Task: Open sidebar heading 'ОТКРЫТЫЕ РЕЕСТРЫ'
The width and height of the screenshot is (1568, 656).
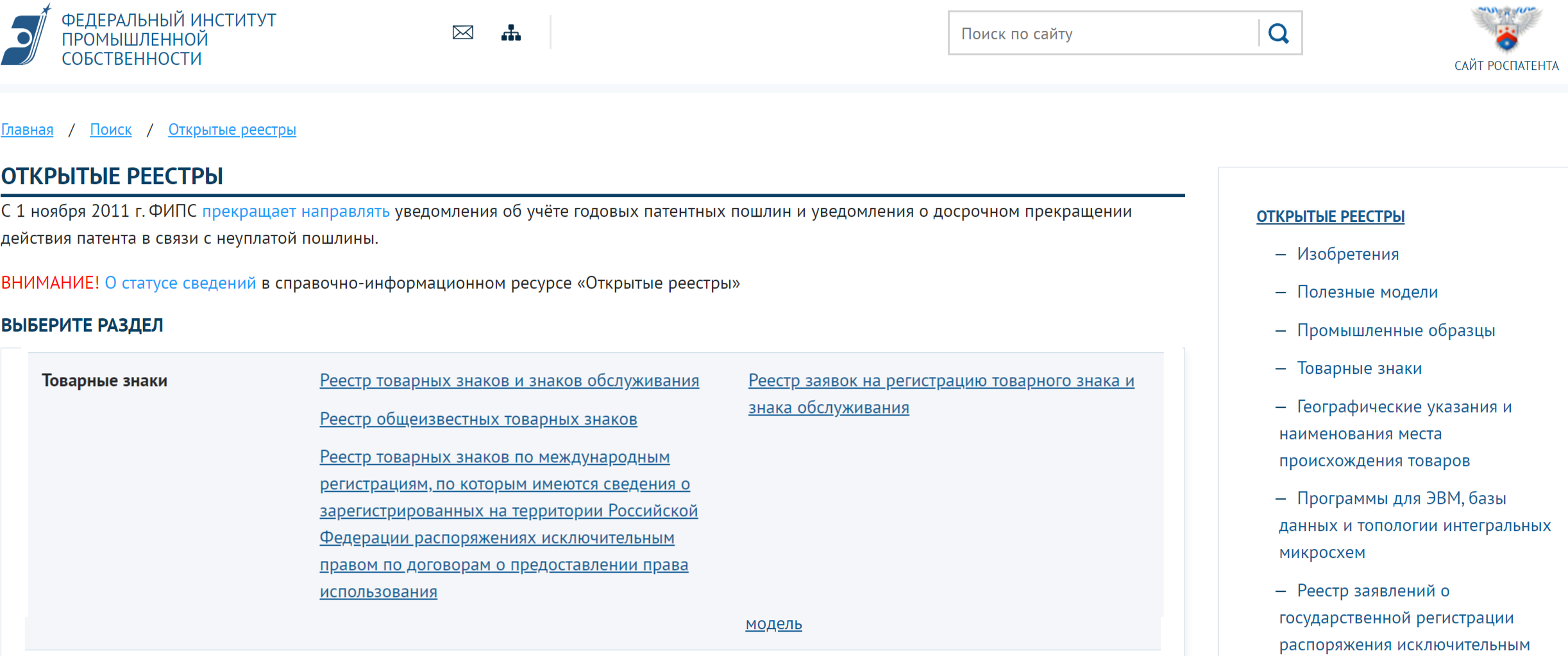Action: coord(1330,216)
